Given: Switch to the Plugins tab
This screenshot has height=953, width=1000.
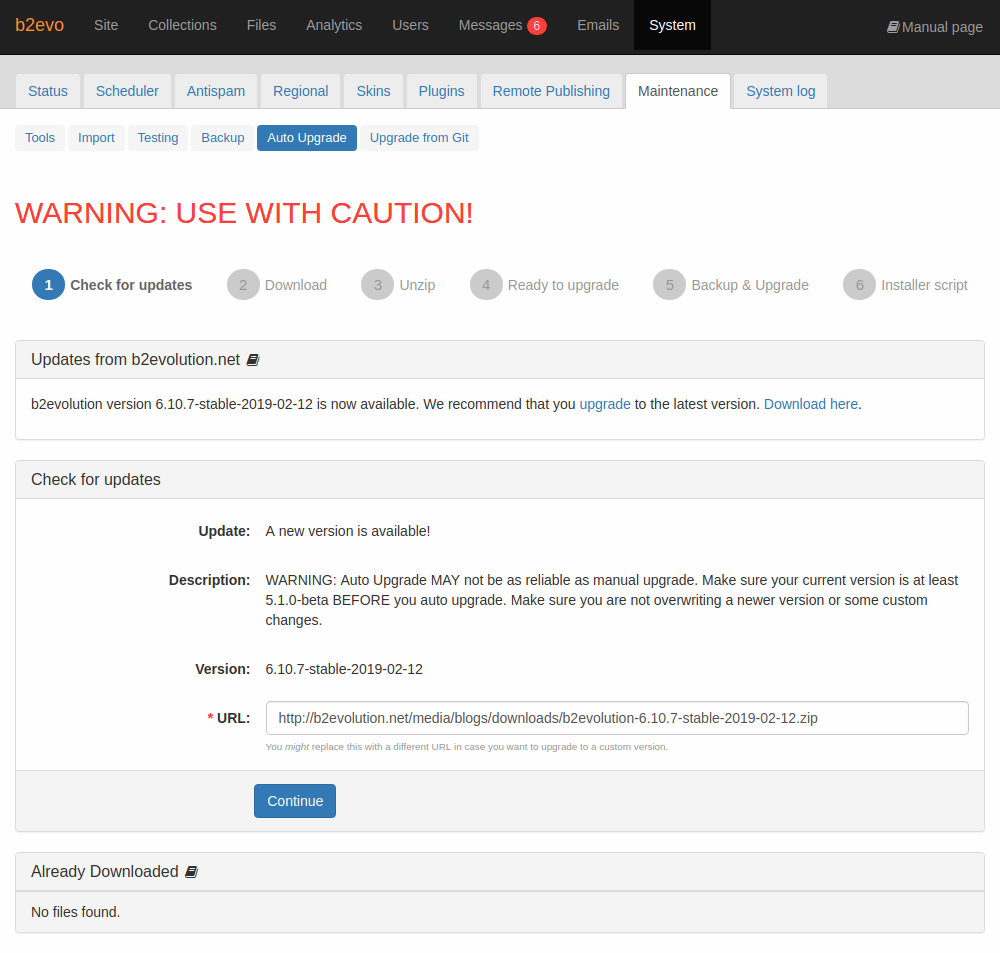Looking at the screenshot, I should point(441,91).
